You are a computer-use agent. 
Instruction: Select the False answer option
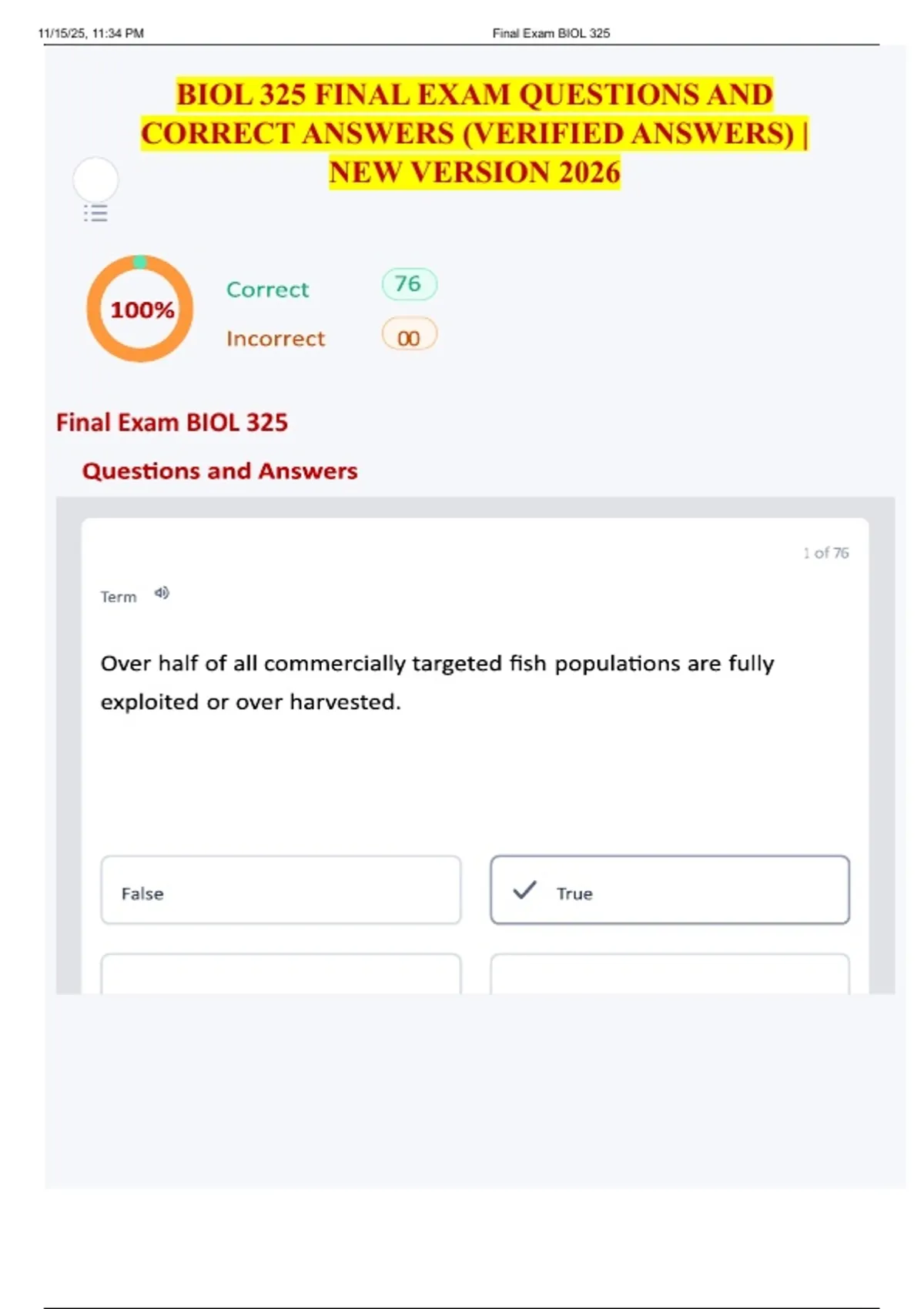(281, 890)
